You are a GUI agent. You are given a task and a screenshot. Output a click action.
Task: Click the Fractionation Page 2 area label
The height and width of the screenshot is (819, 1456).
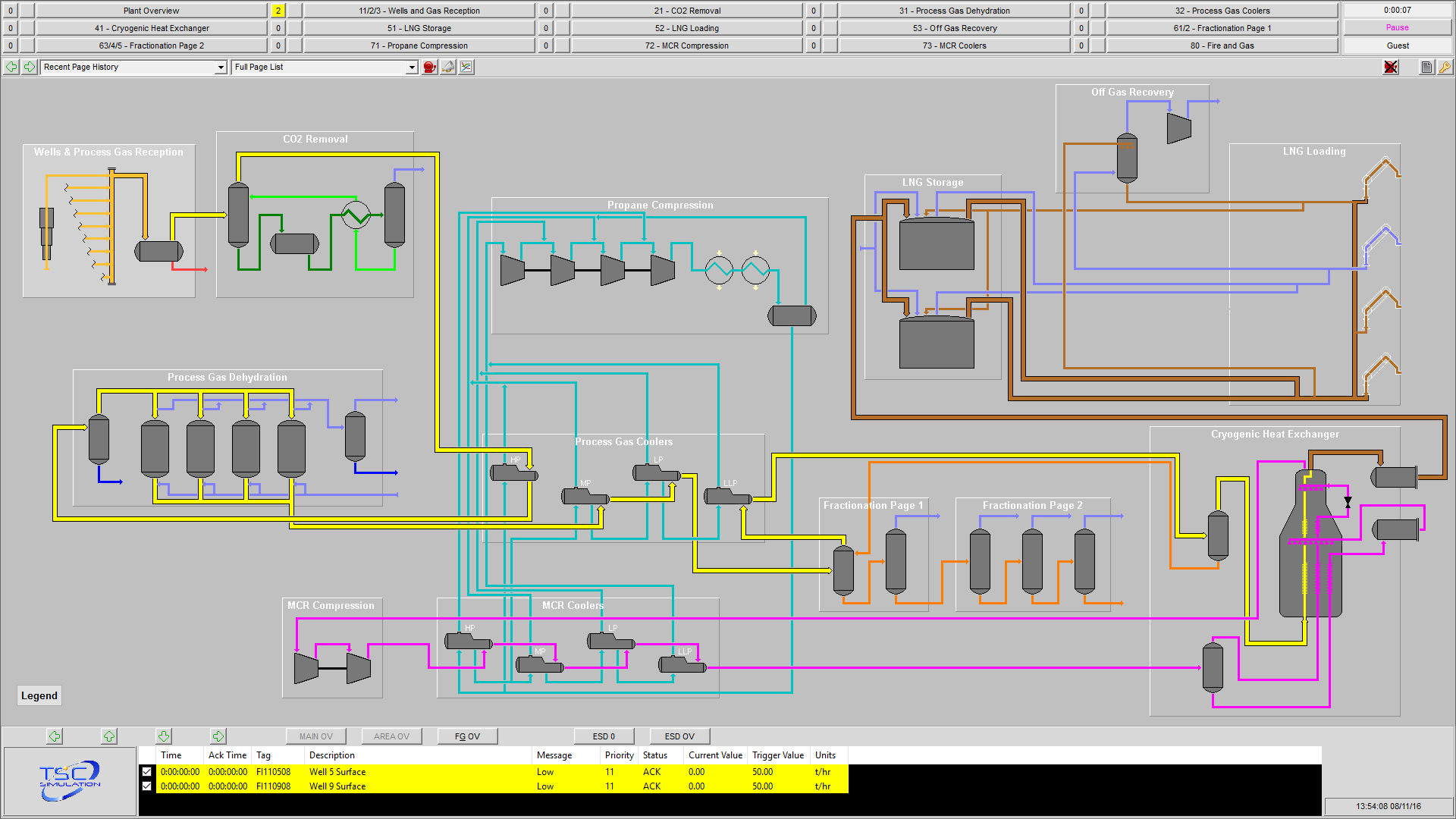pyautogui.click(x=1032, y=505)
